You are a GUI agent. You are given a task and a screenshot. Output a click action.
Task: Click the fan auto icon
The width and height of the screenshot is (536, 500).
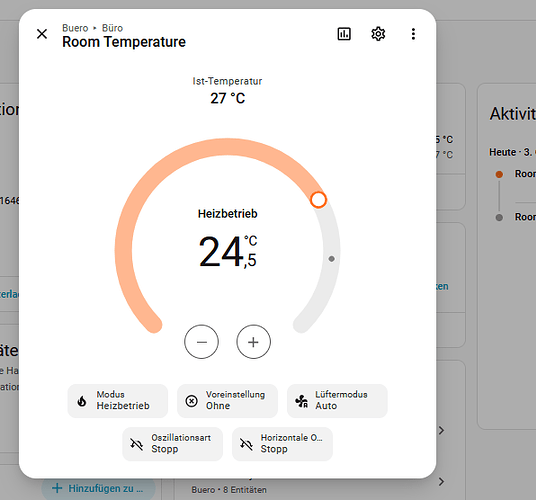[x=302, y=401]
